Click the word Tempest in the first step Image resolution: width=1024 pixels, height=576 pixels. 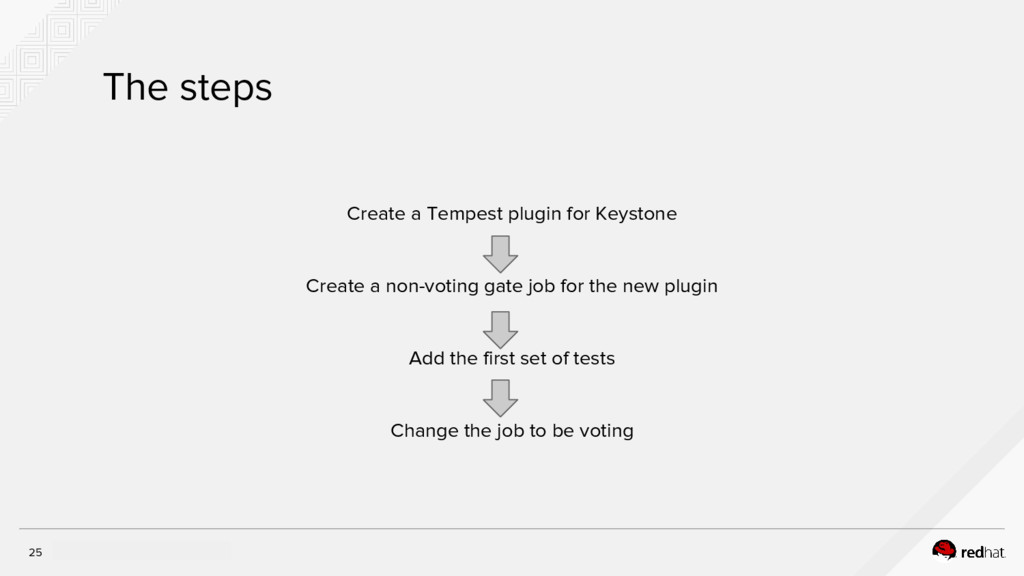click(463, 214)
